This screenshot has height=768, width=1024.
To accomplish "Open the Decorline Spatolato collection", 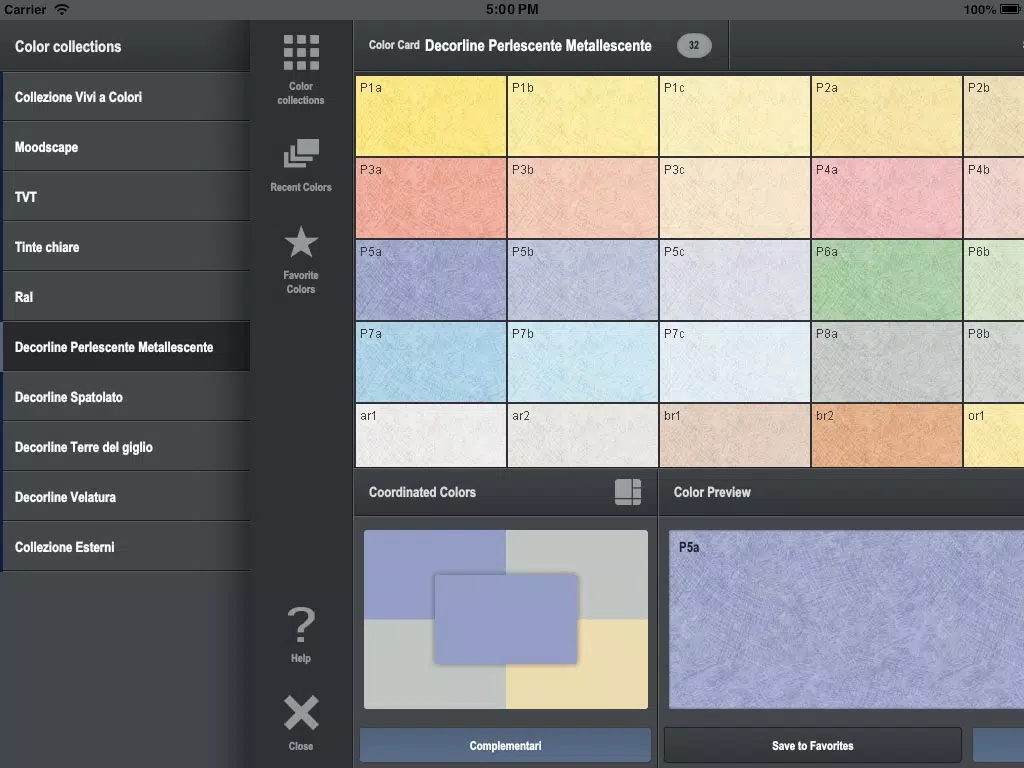I will tap(126, 397).
